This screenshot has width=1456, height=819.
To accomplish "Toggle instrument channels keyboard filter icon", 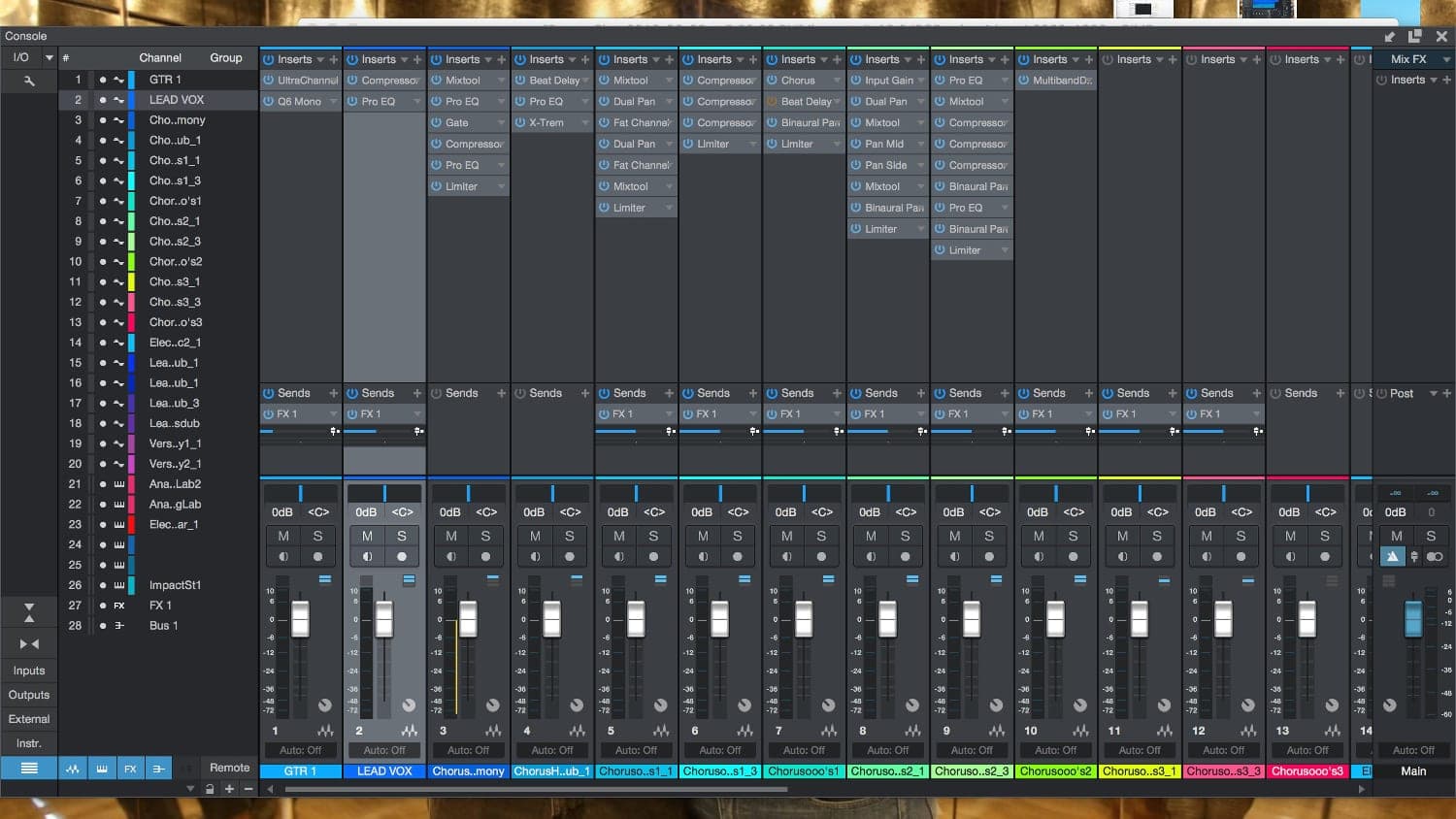I will click(x=102, y=768).
